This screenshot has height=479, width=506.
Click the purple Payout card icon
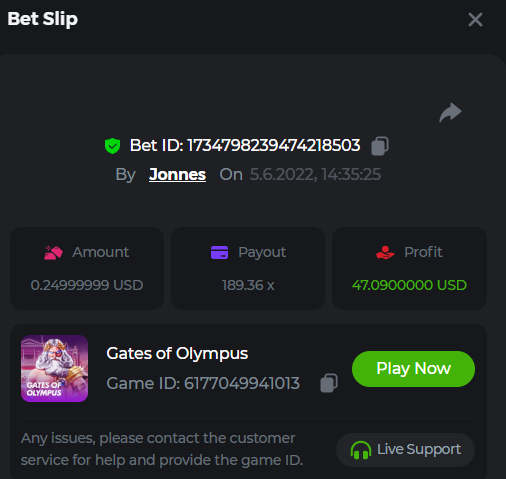click(x=219, y=252)
